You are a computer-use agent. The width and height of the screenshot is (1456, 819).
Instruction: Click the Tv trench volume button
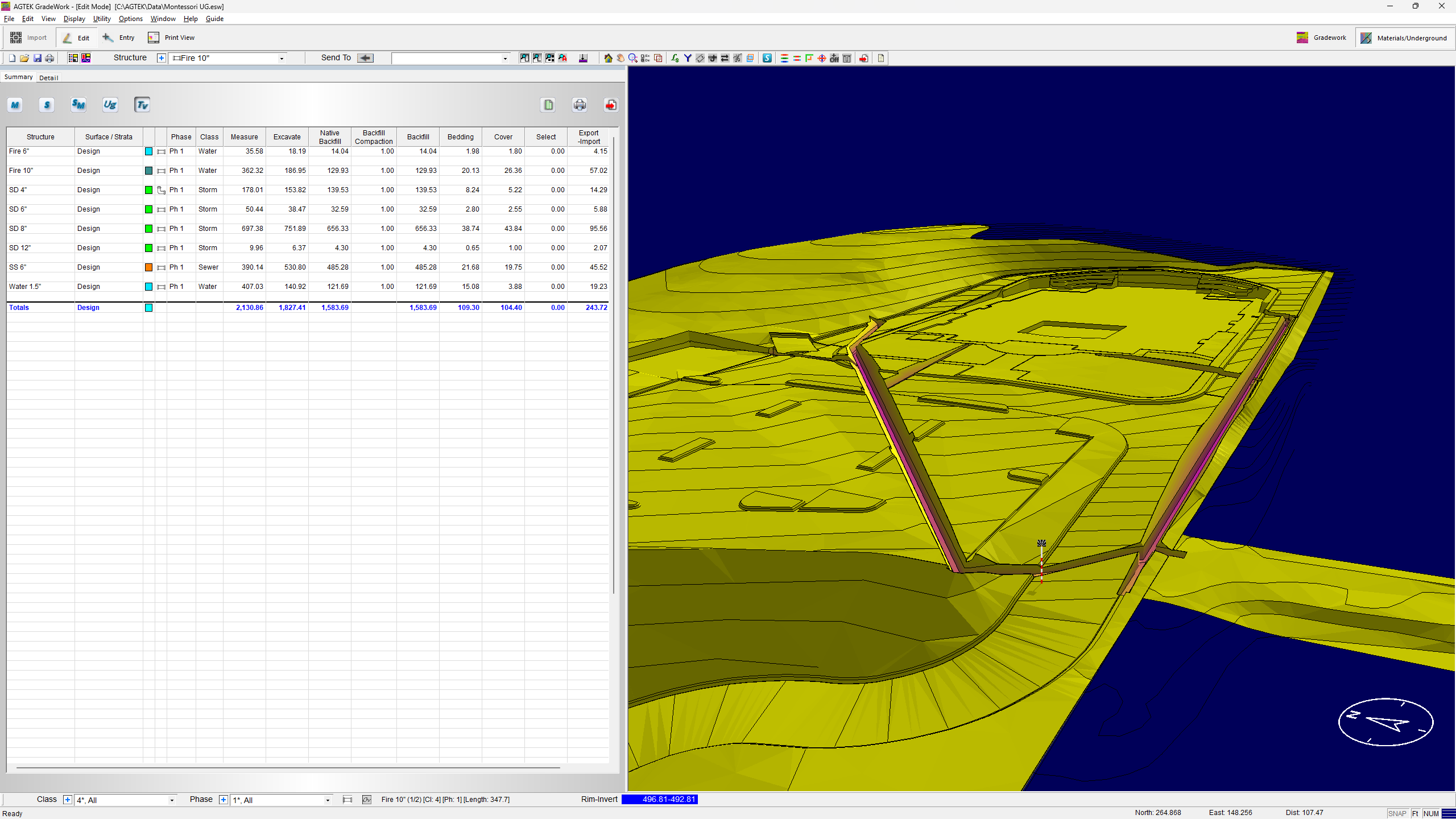click(x=142, y=105)
